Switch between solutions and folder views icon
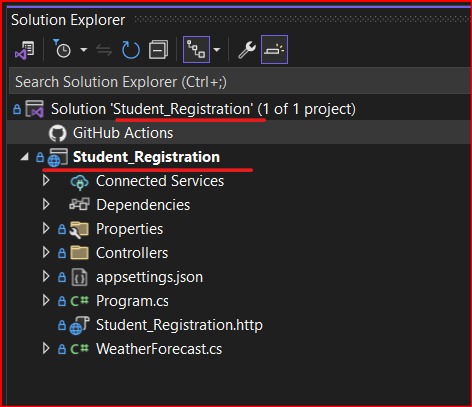 [25, 50]
